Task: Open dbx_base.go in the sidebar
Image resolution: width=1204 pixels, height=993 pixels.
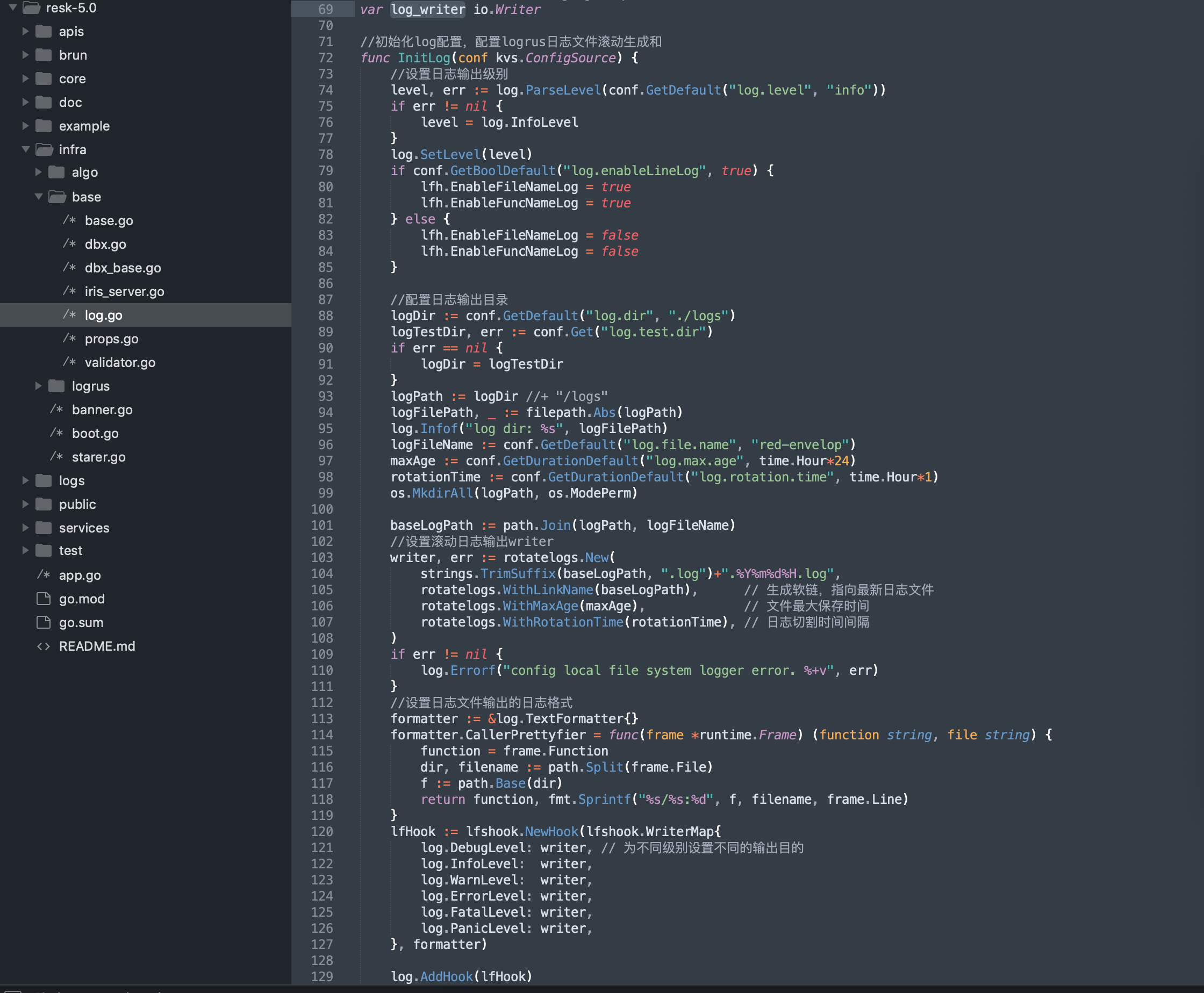Action: pos(123,267)
